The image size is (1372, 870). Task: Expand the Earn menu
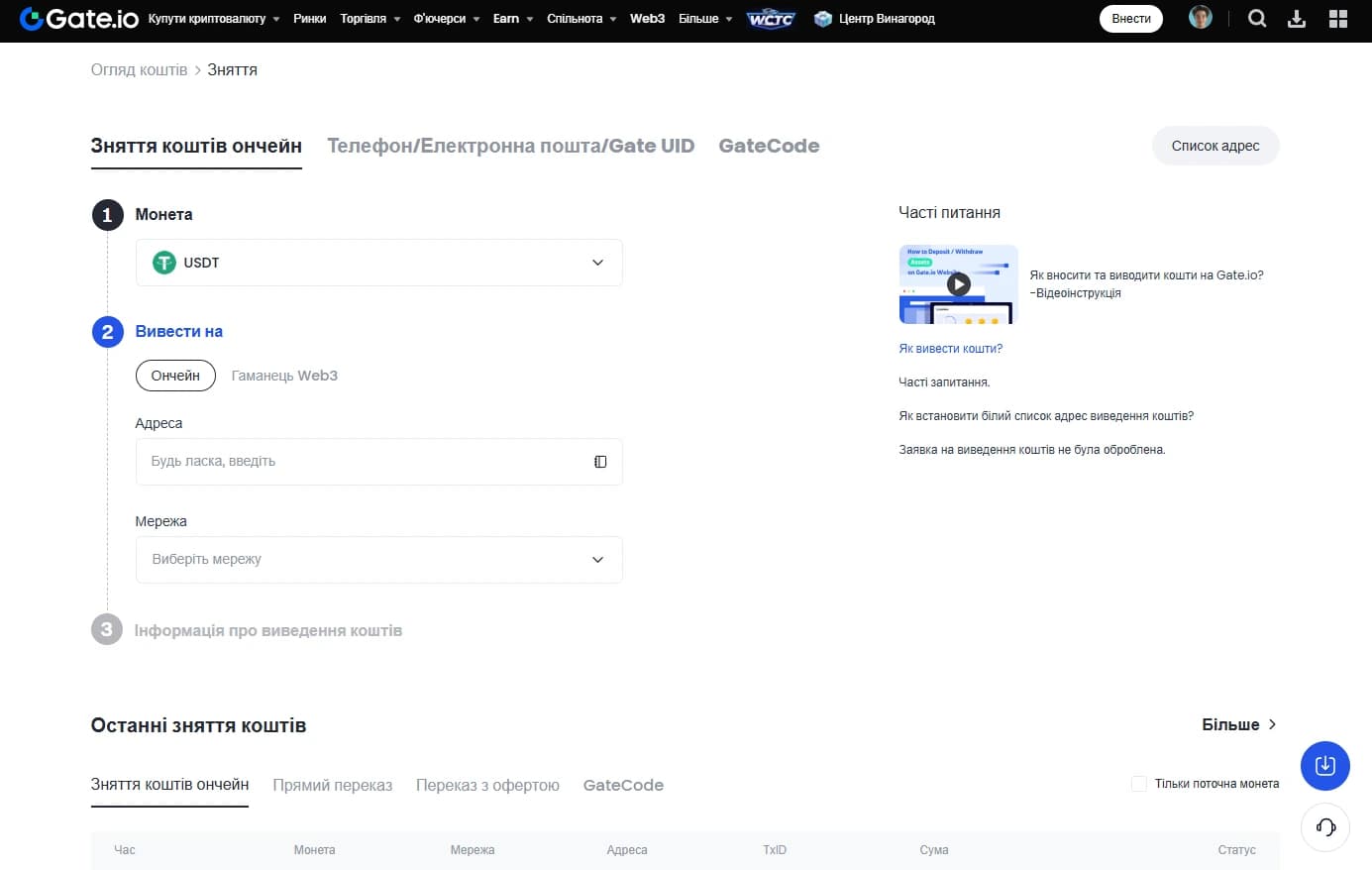(513, 19)
